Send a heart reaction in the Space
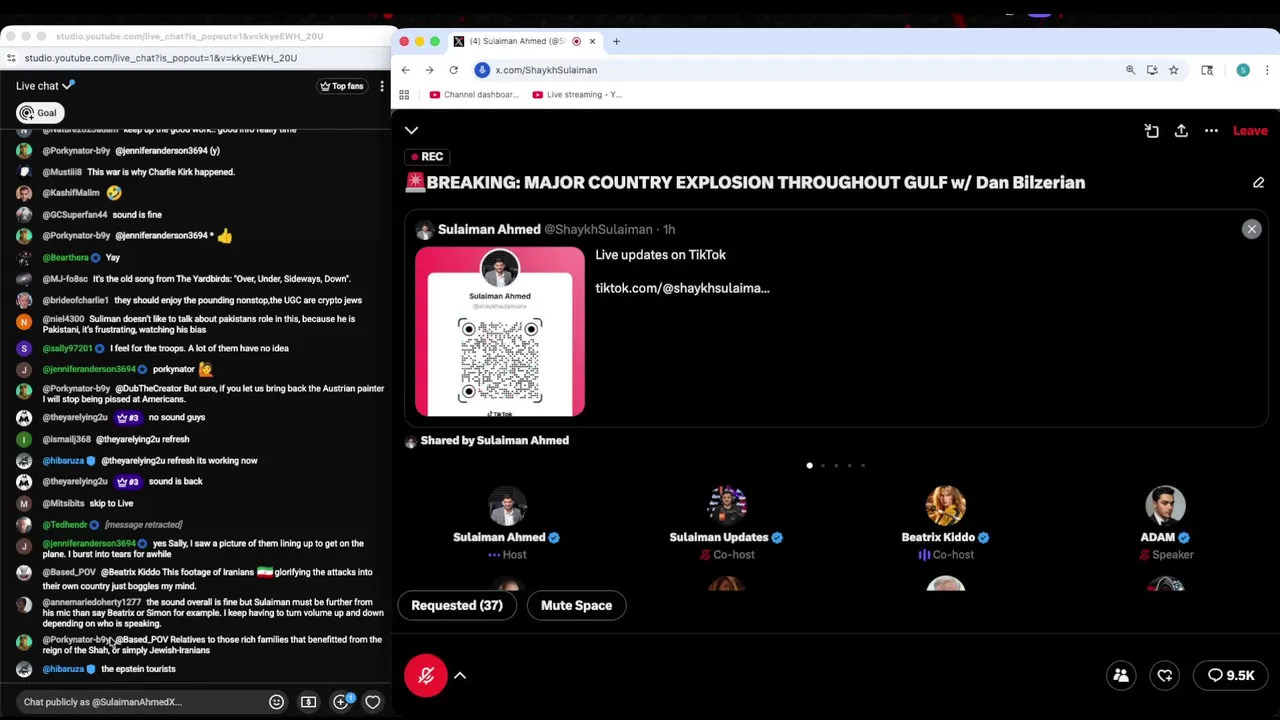Viewport: 1280px width, 720px height. (x=1165, y=676)
